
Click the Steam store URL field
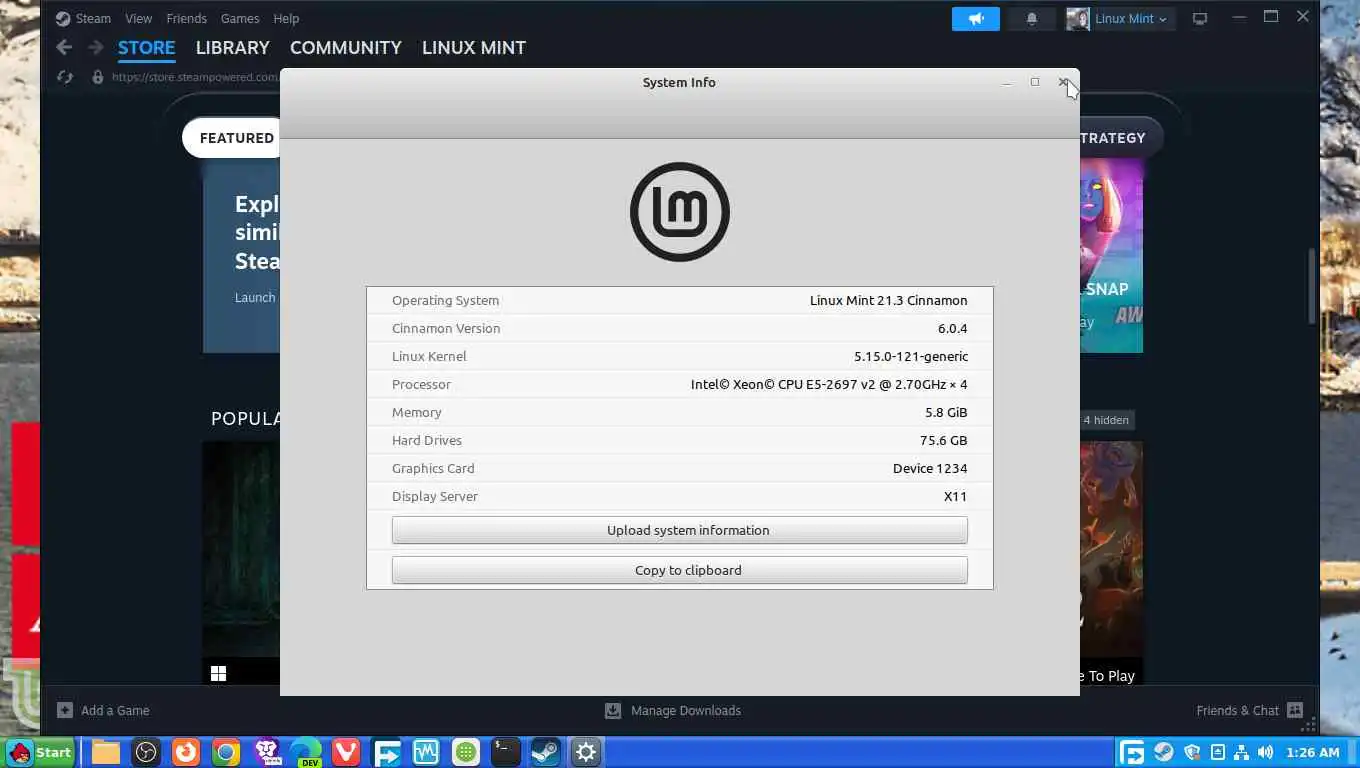(195, 77)
